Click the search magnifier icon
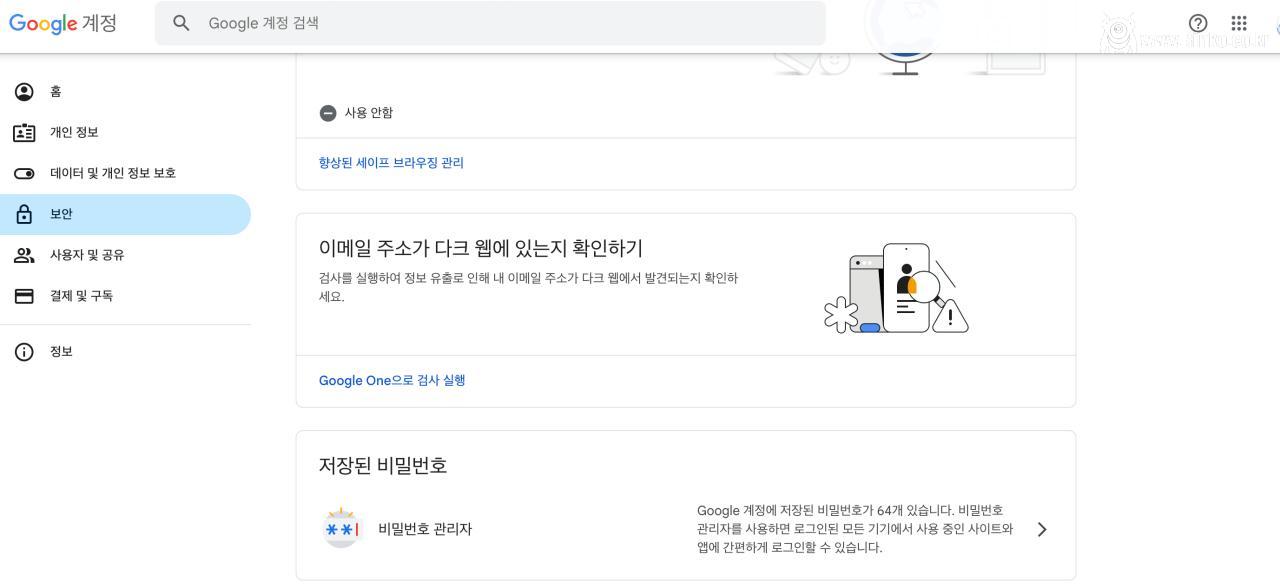This screenshot has width=1280, height=588. (x=181, y=23)
